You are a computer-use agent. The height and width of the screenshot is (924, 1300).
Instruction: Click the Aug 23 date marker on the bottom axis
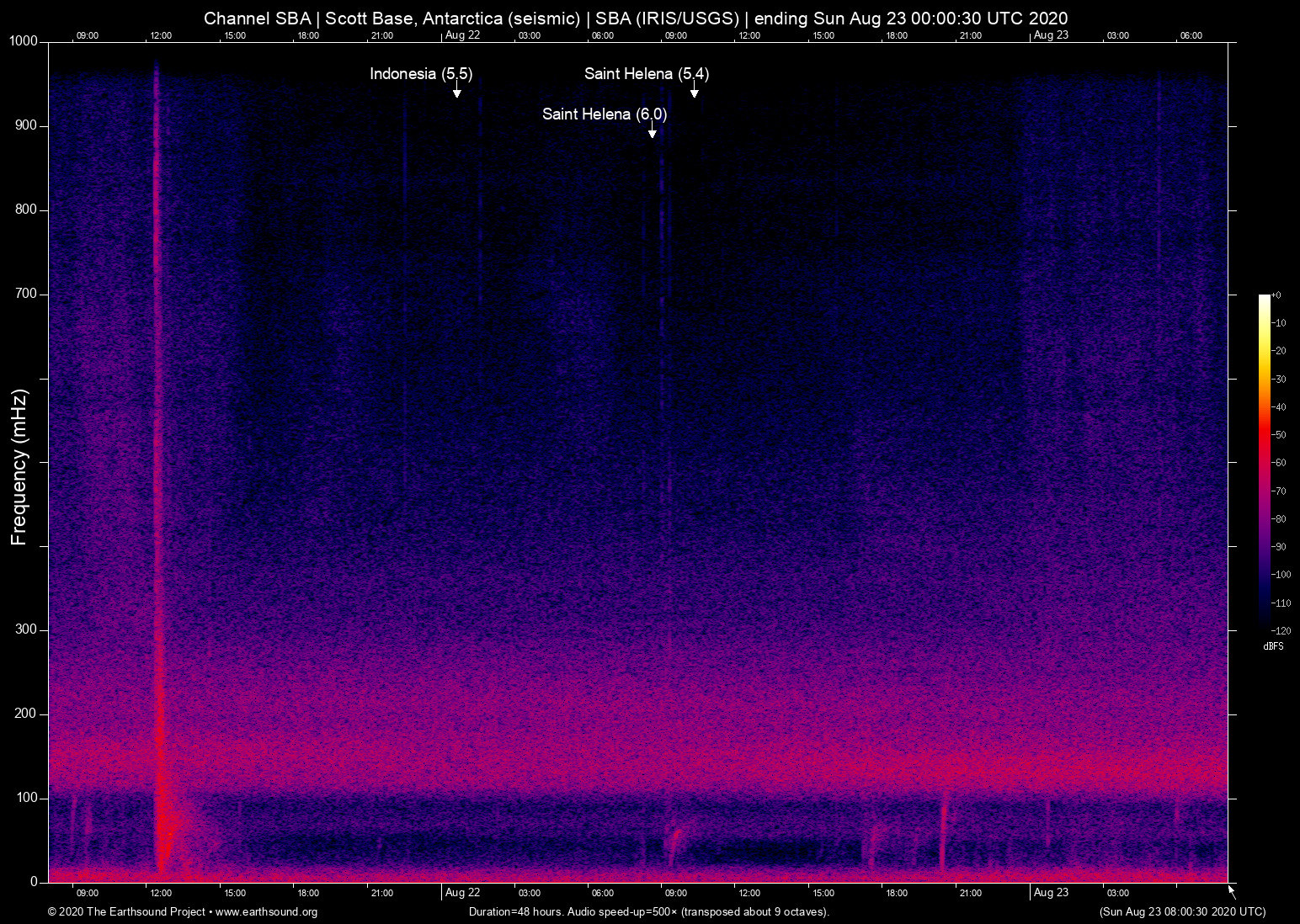1051,893
